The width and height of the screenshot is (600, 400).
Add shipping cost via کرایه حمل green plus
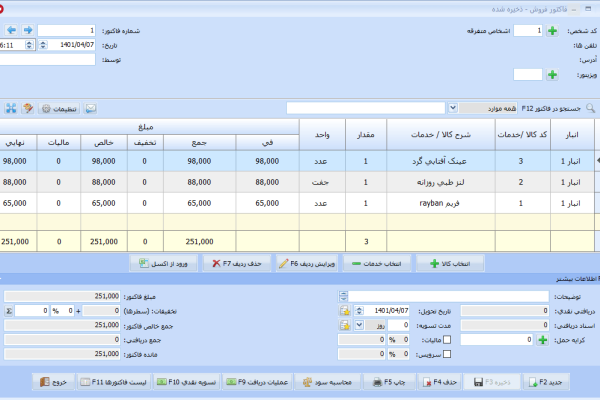(543, 340)
